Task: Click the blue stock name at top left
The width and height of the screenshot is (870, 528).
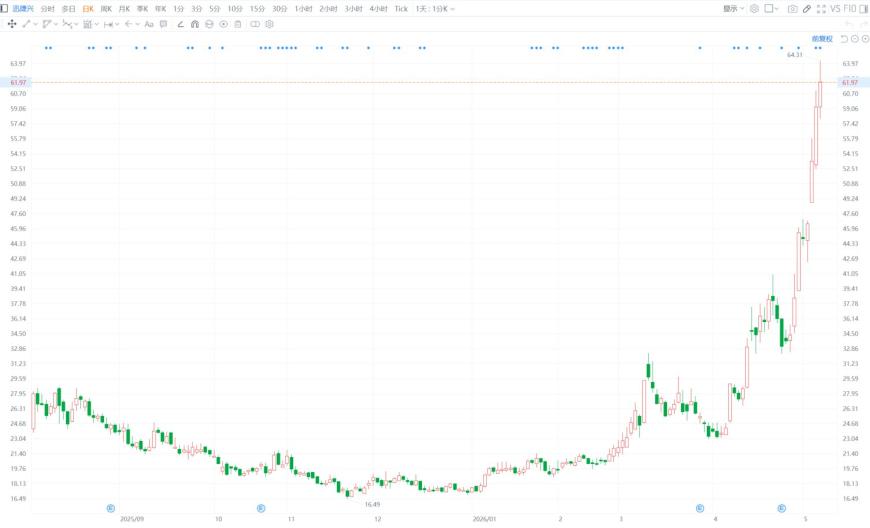Action: click(x=23, y=9)
